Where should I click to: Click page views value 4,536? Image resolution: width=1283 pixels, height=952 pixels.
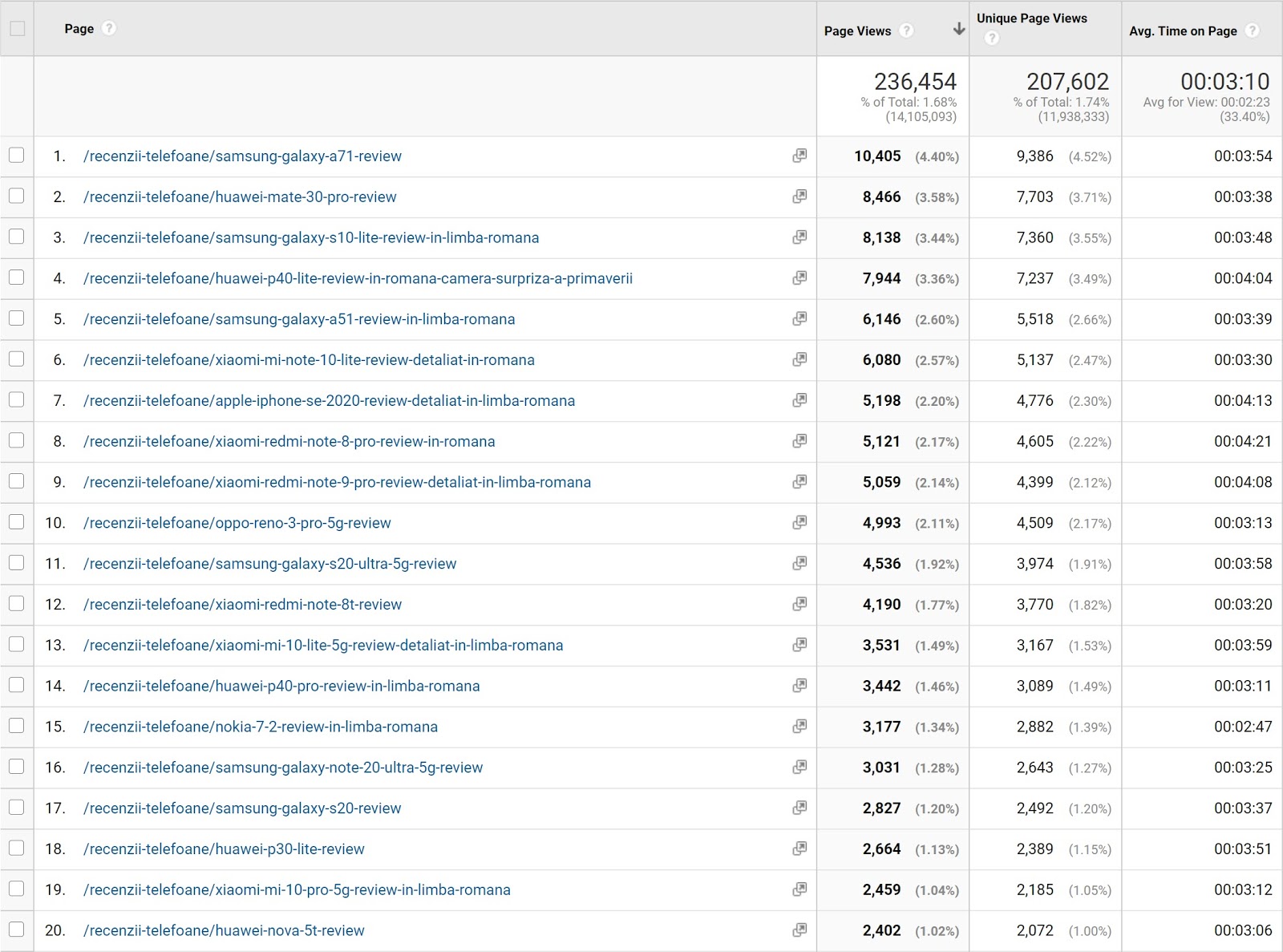881,565
